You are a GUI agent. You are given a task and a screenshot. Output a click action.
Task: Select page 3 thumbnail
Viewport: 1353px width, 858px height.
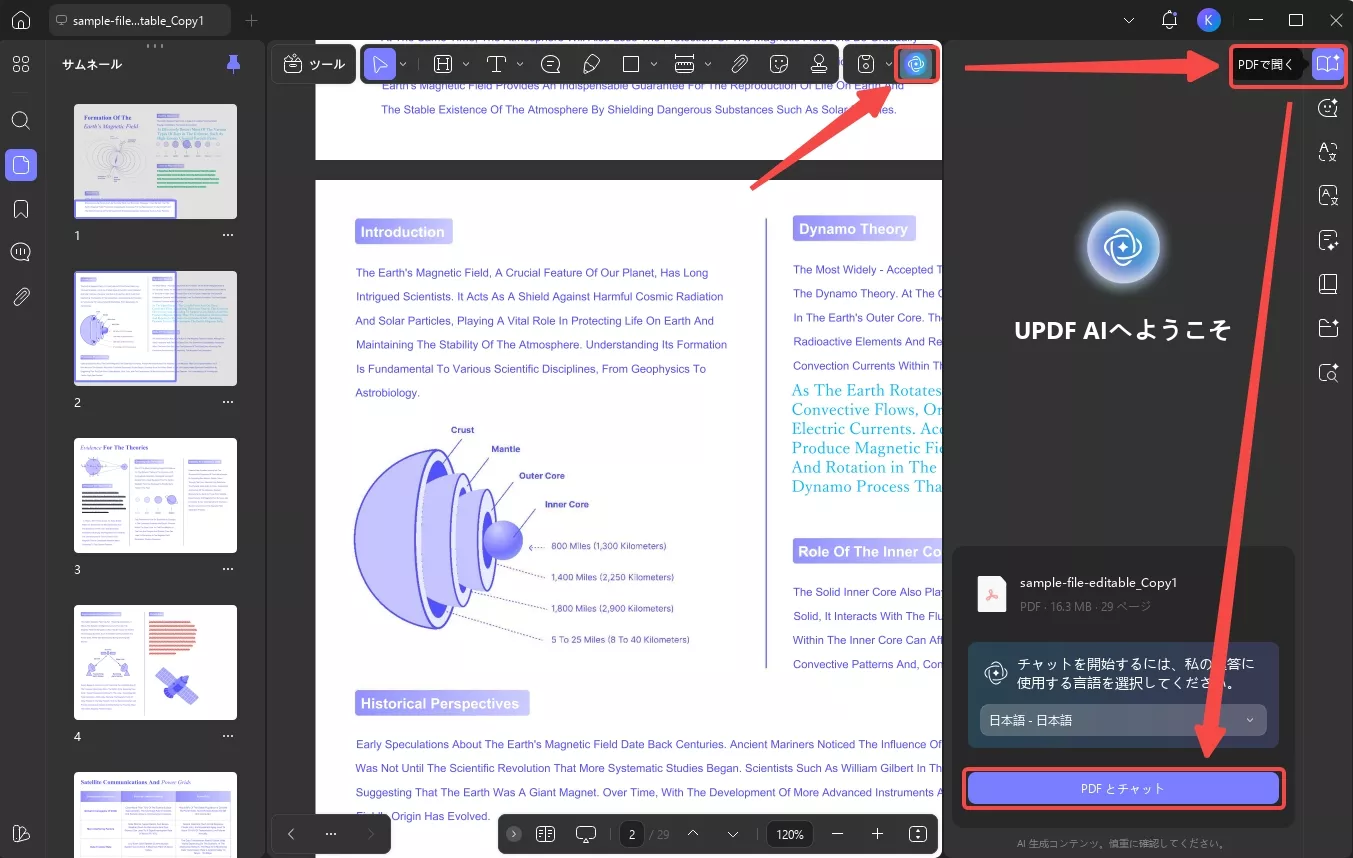click(155, 495)
